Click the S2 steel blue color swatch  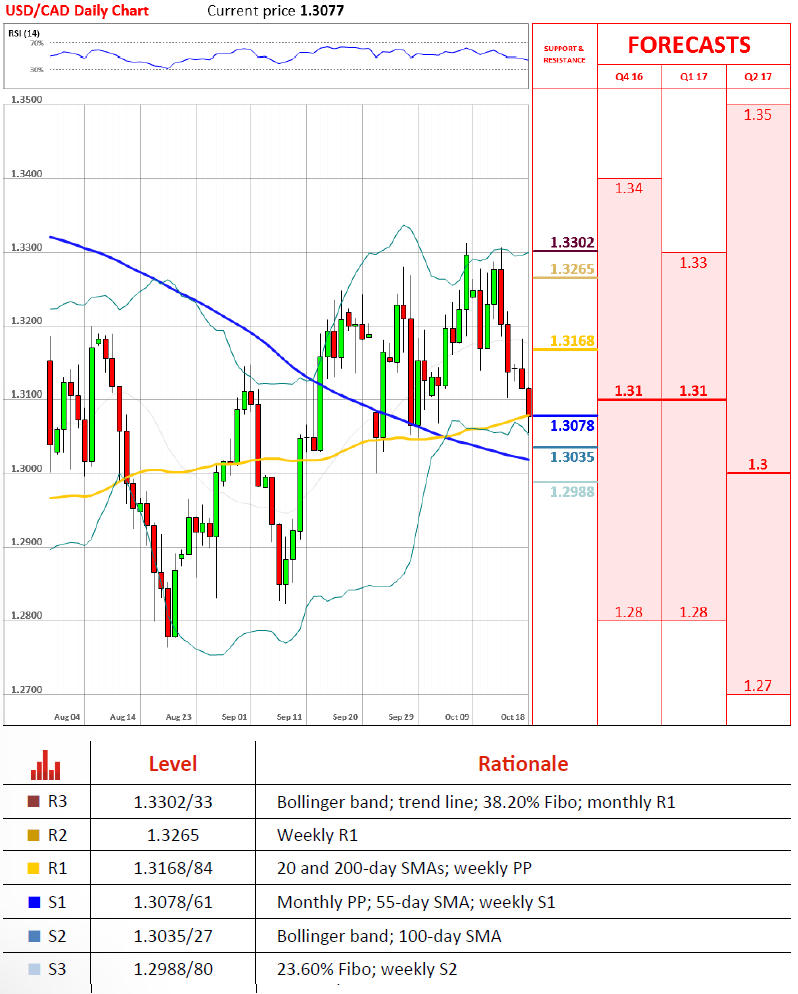(34, 936)
